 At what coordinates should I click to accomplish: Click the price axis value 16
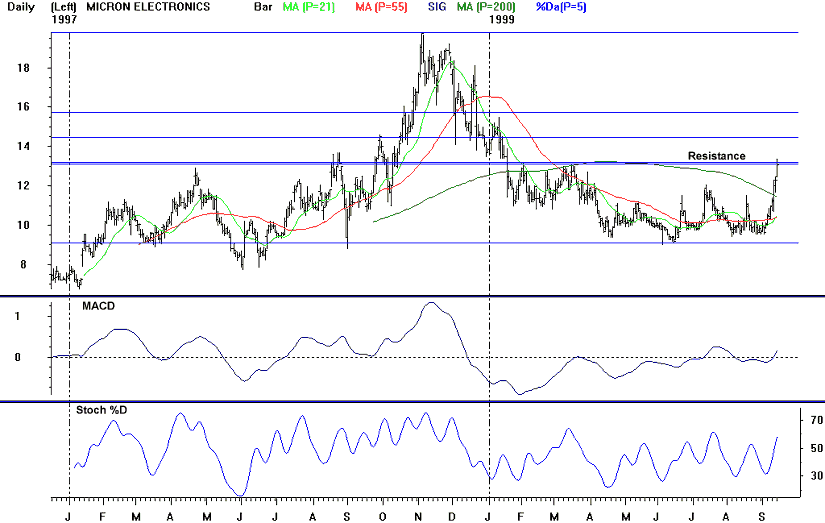(x=23, y=107)
